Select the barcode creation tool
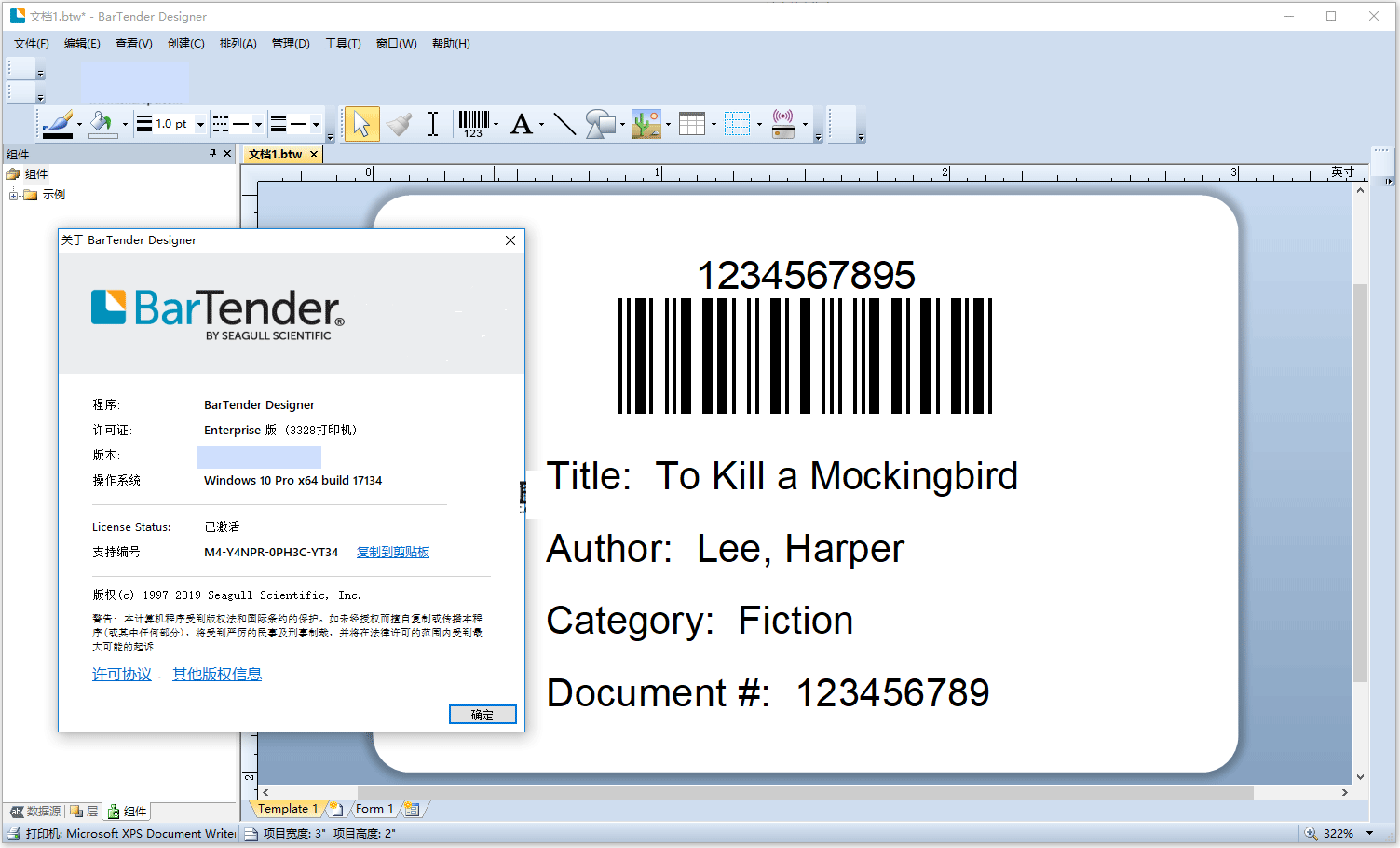 [473, 123]
